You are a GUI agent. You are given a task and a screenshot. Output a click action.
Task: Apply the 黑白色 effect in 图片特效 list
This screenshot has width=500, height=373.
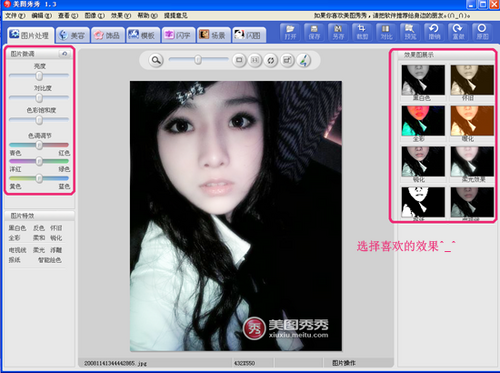[x=17, y=228]
